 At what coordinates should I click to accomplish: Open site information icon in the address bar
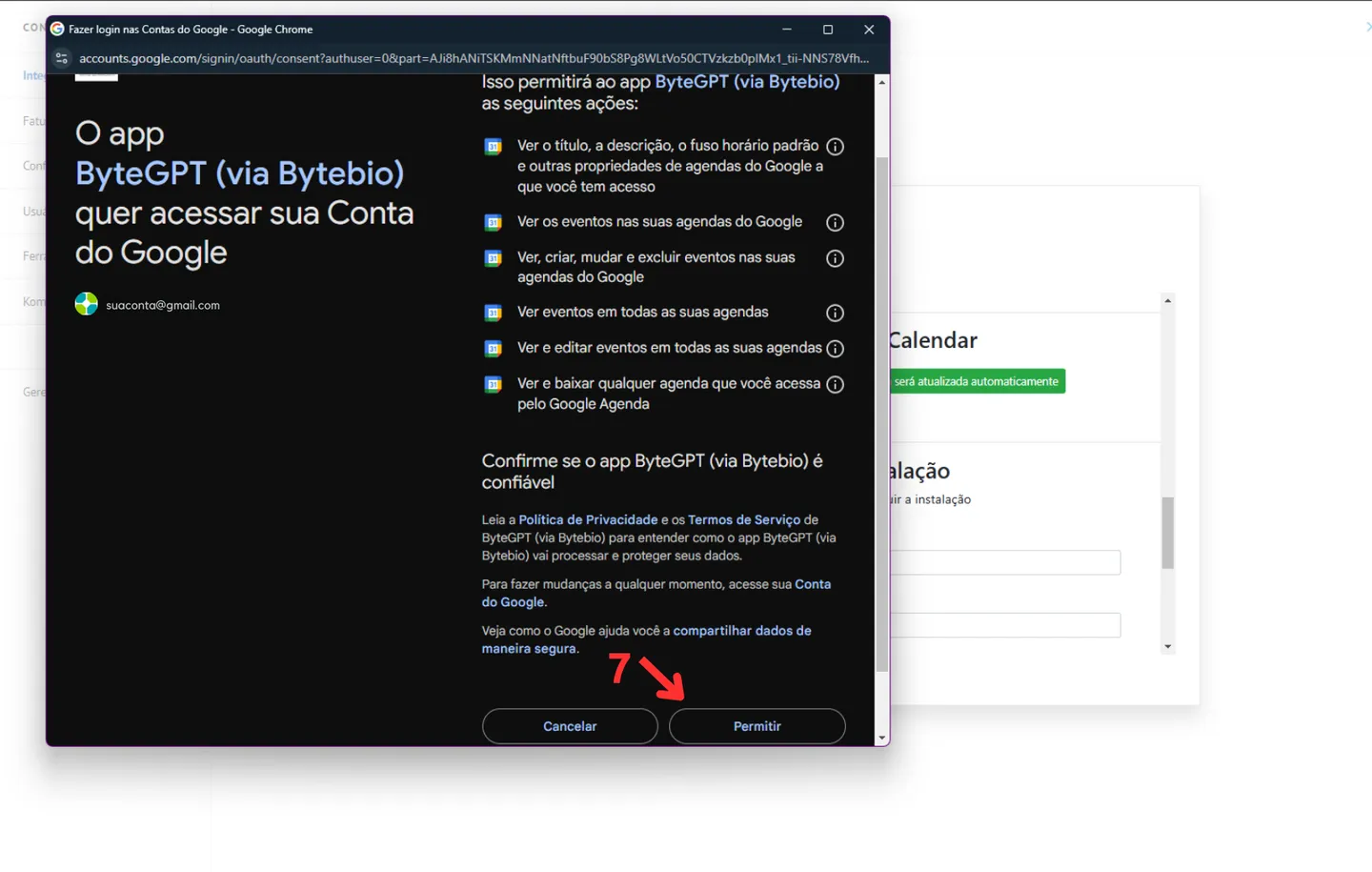pos(62,58)
